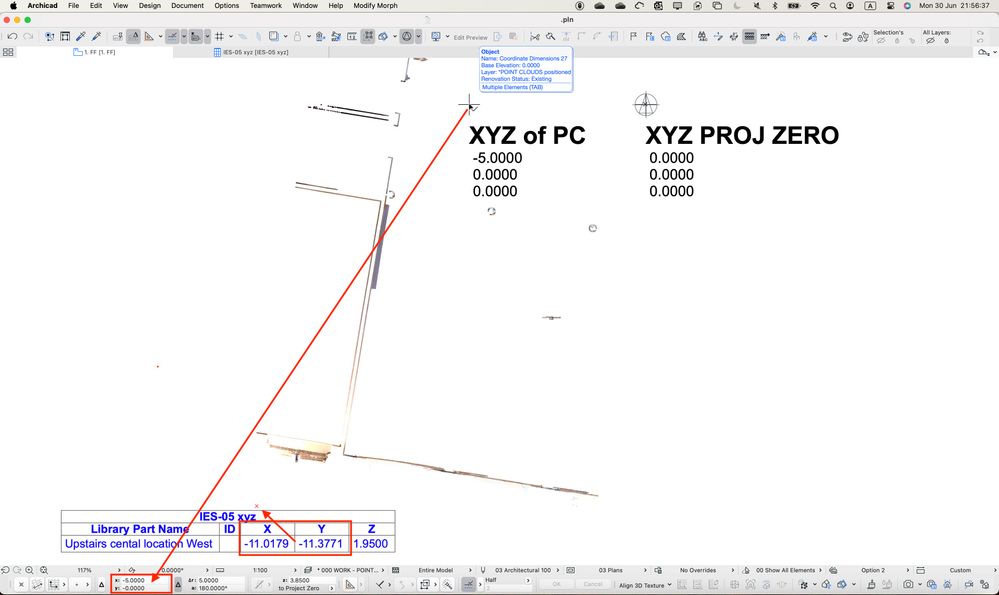The height and width of the screenshot is (595, 999).
Task: Click Edit Preview button in toolbar
Action: tap(470, 38)
